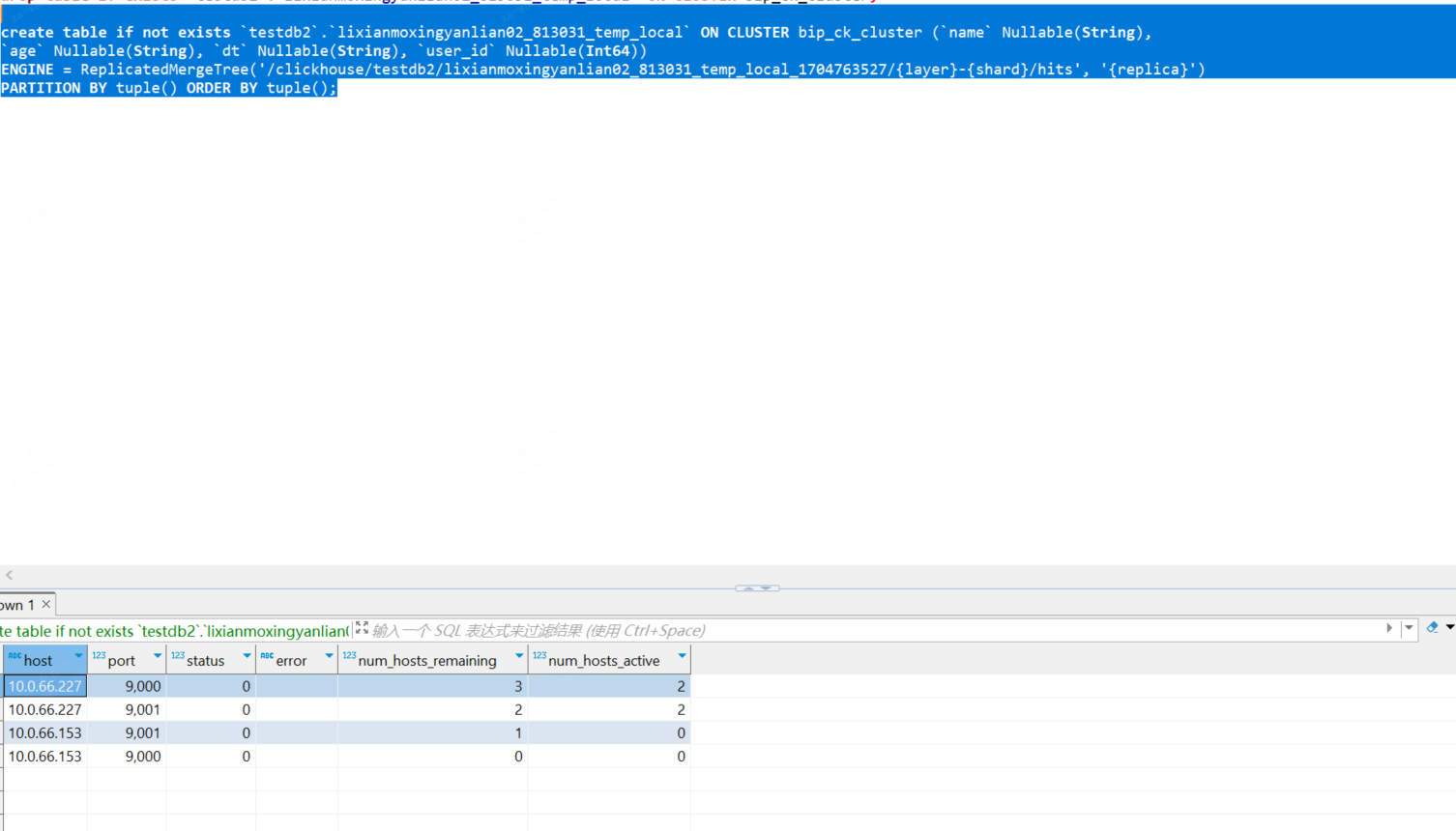Select port 9,000 for host 10.0.66.153

click(127, 756)
